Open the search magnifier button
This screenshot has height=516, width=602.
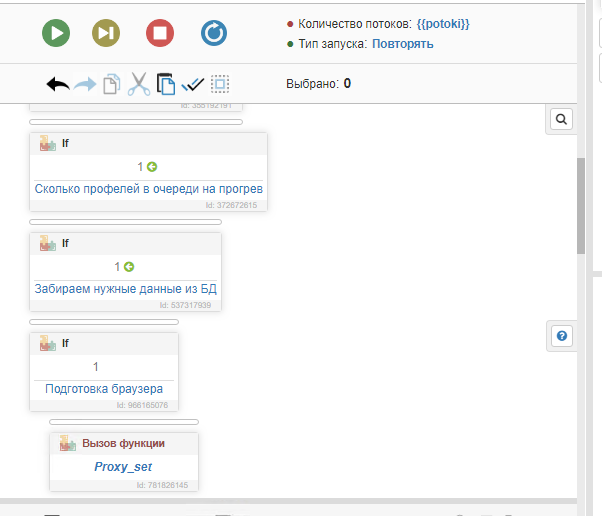(x=561, y=120)
